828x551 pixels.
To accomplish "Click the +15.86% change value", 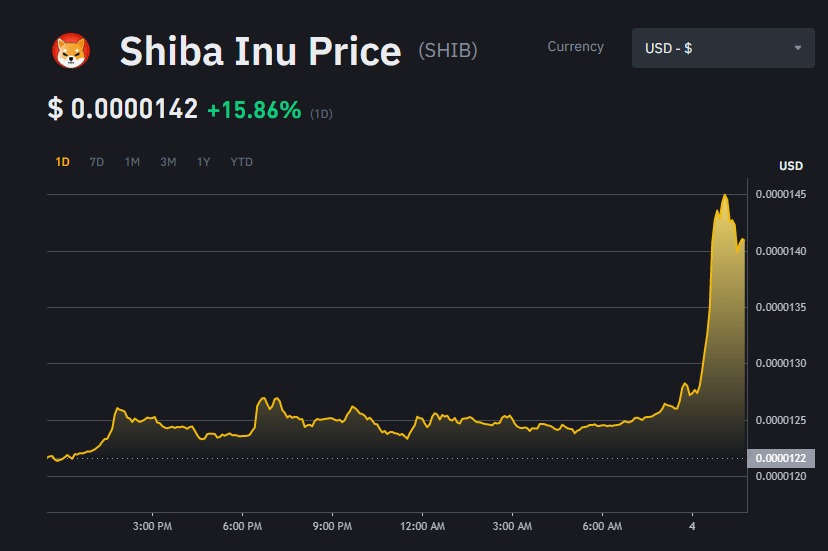I will coord(254,110).
